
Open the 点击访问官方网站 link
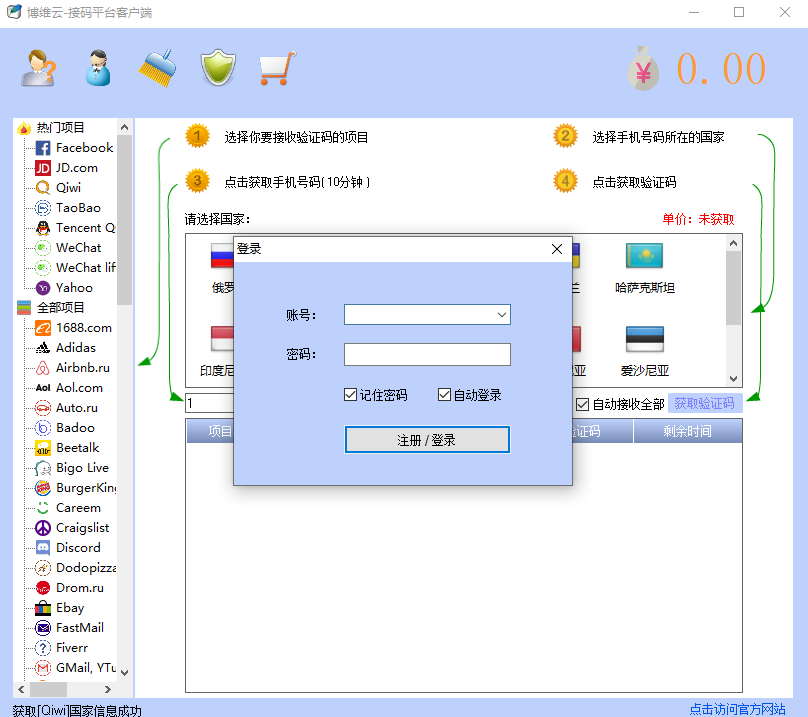[737, 709]
